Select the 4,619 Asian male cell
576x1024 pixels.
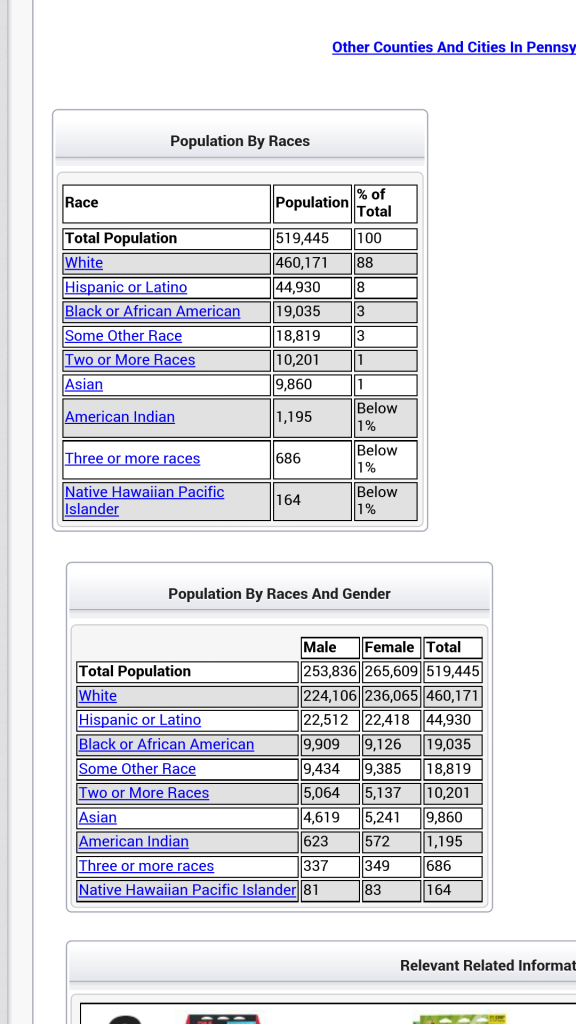pos(330,818)
